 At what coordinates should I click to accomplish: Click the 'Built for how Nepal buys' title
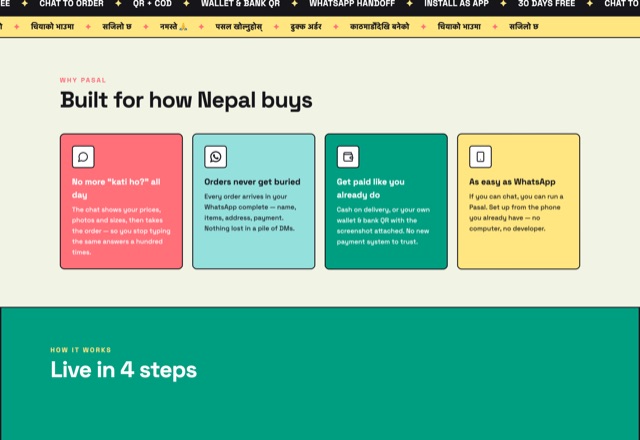[186, 100]
